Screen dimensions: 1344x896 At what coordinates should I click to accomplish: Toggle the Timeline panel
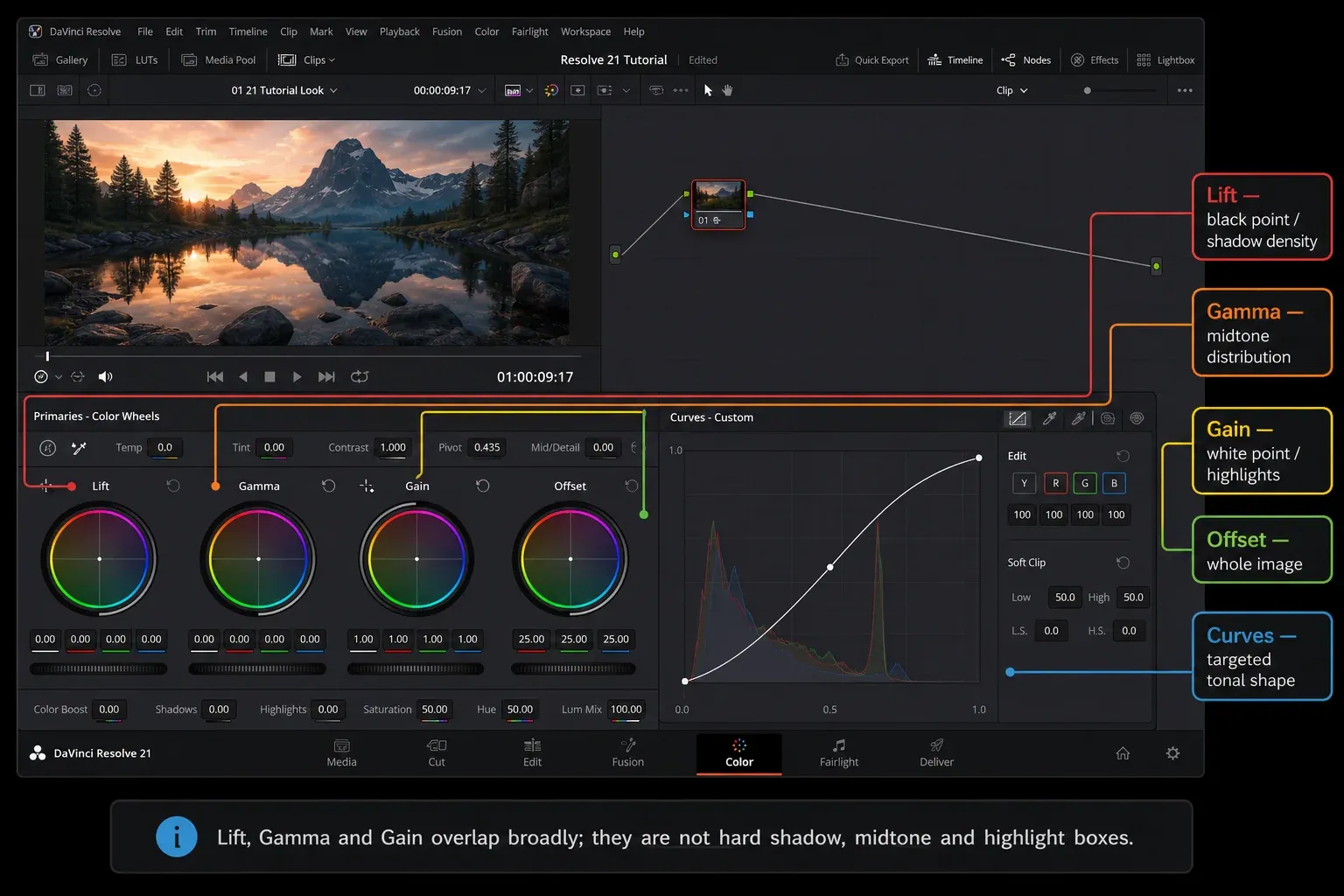tap(955, 59)
